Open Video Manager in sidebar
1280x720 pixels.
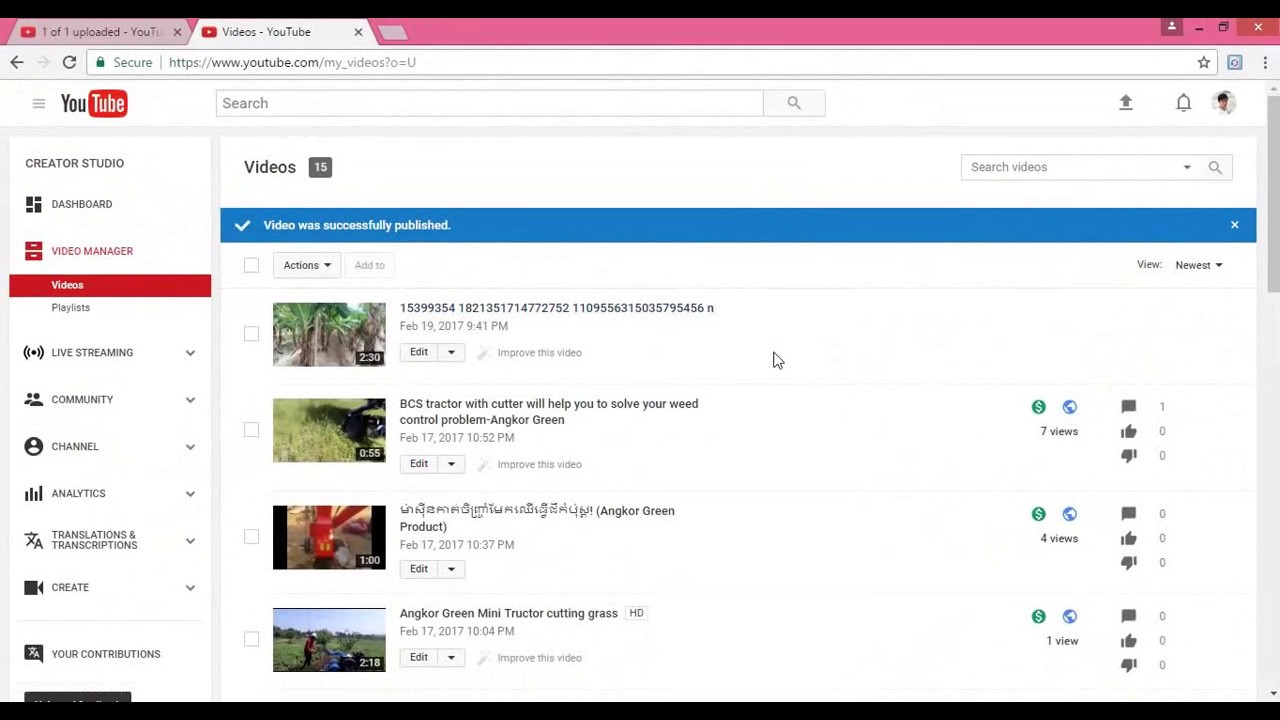click(92, 251)
